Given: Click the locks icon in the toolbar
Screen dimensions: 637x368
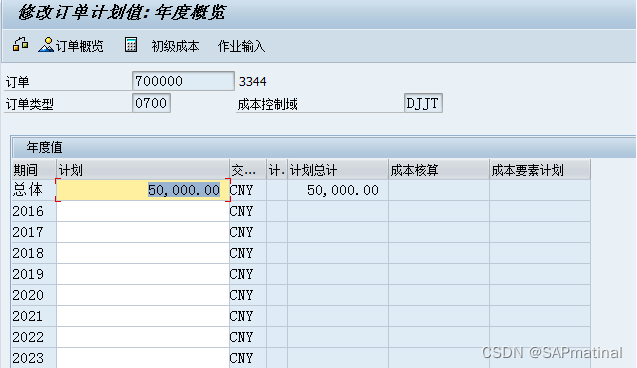Looking at the screenshot, I should (20, 45).
